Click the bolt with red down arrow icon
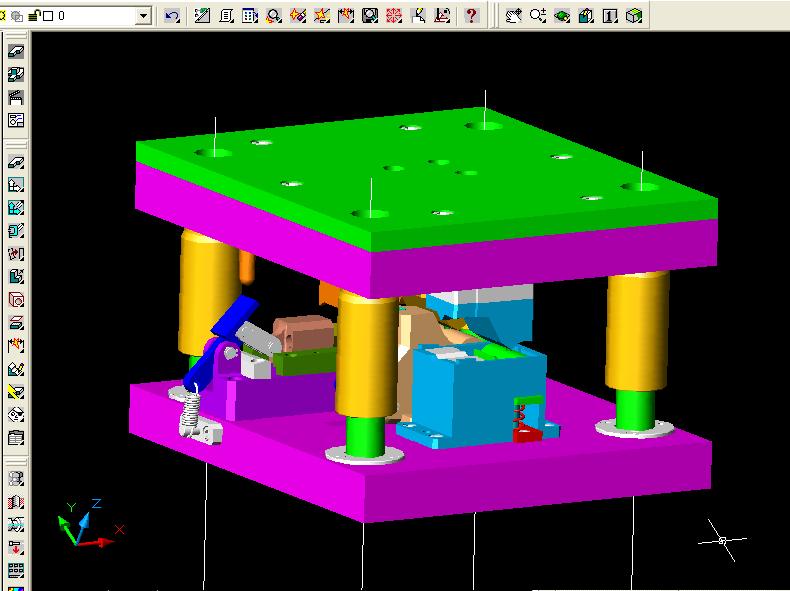The height and width of the screenshot is (591, 790). tap(16, 547)
